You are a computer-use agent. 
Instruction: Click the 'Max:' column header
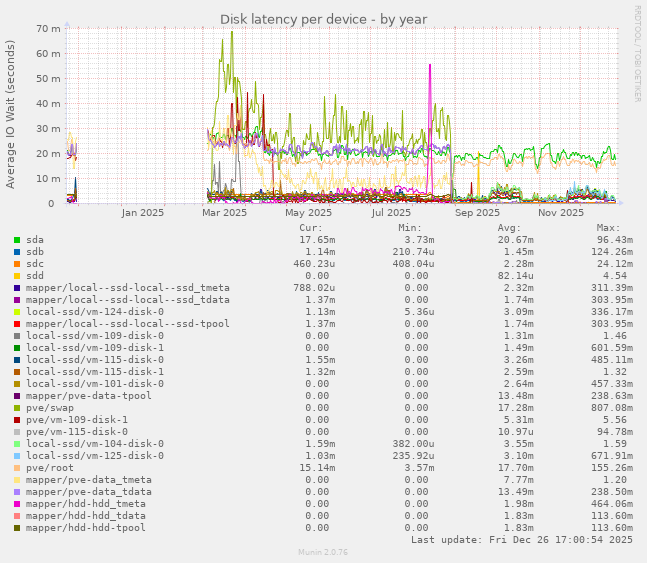click(x=608, y=228)
